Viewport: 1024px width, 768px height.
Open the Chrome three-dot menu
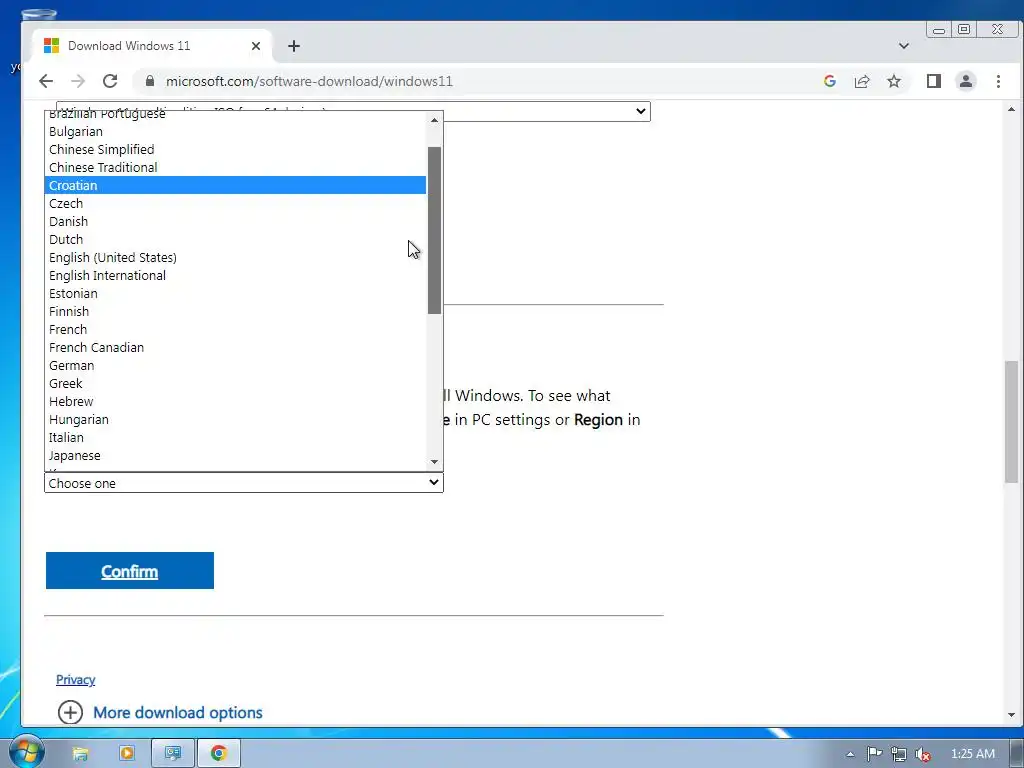(x=998, y=81)
